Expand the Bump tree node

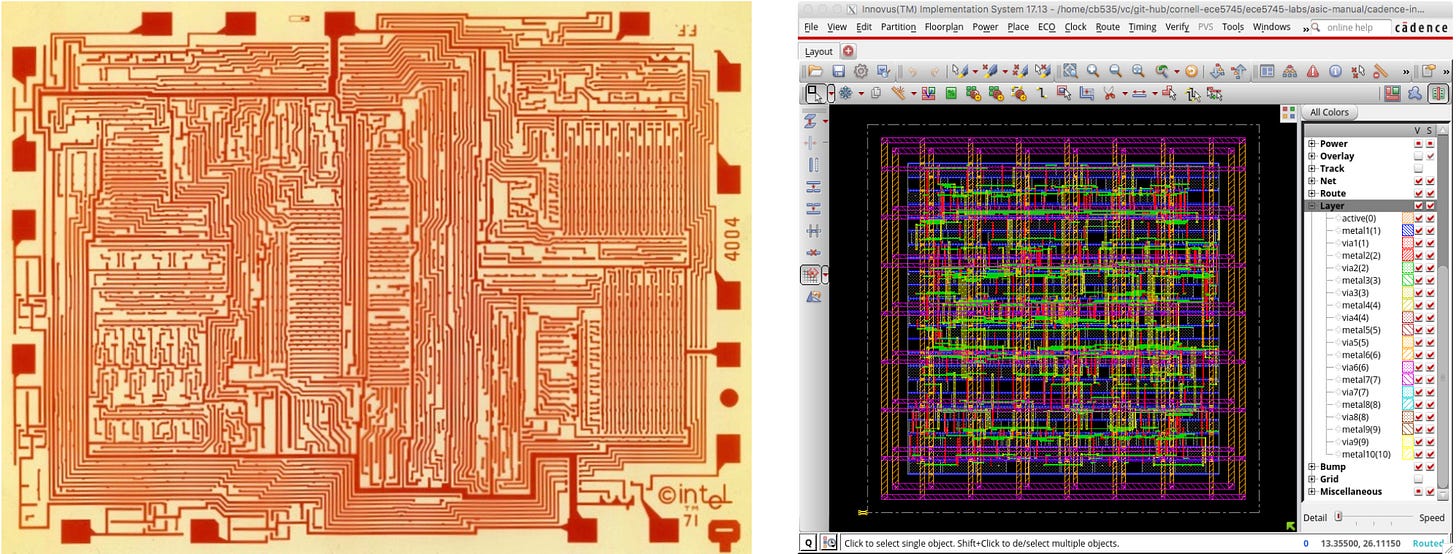tap(1312, 467)
